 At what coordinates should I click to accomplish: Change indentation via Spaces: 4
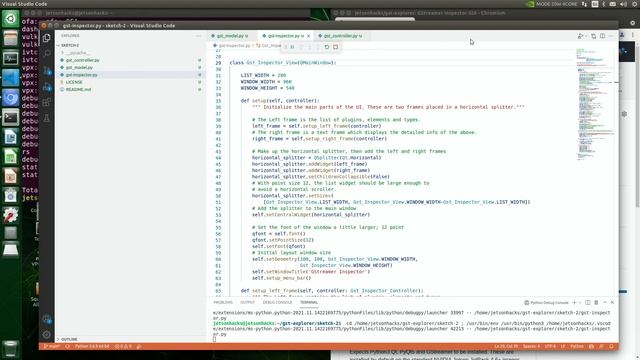click(x=531, y=347)
